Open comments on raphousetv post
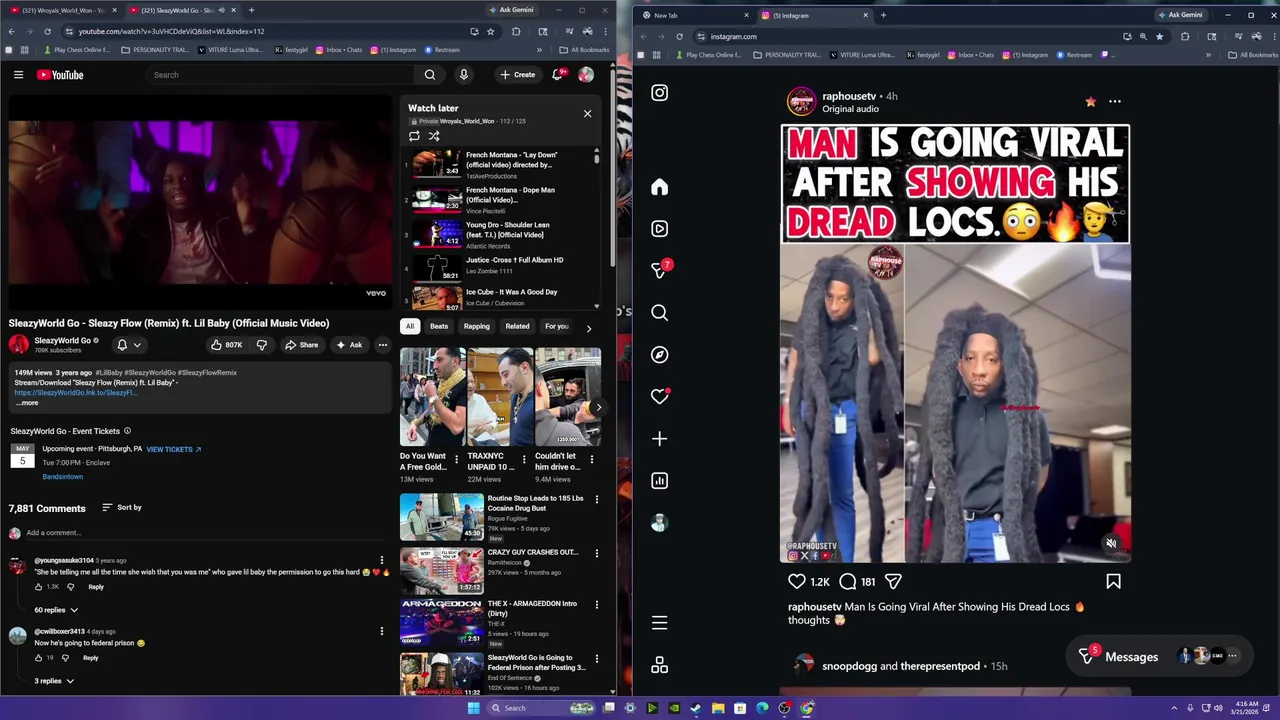 pos(848,581)
